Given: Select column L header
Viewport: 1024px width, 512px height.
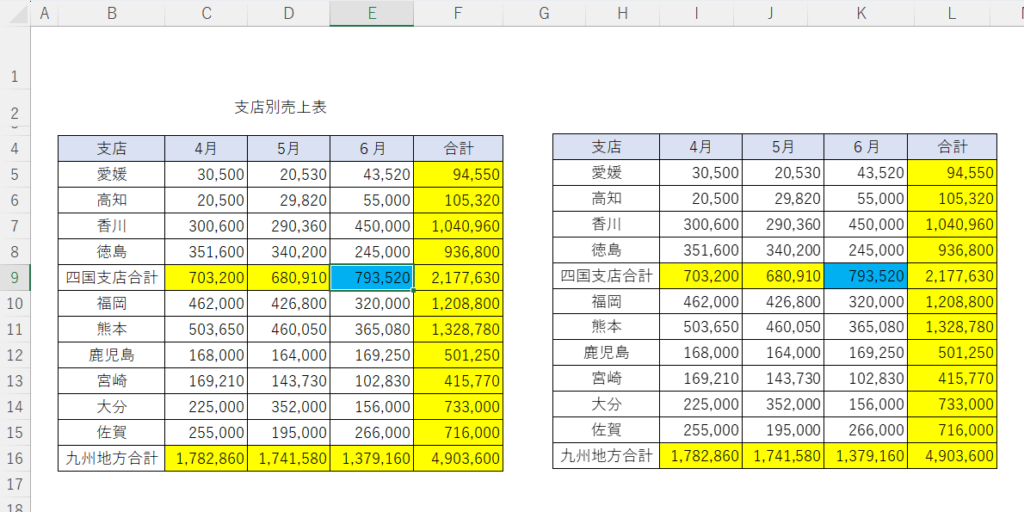Looking at the screenshot, I should [x=953, y=13].
